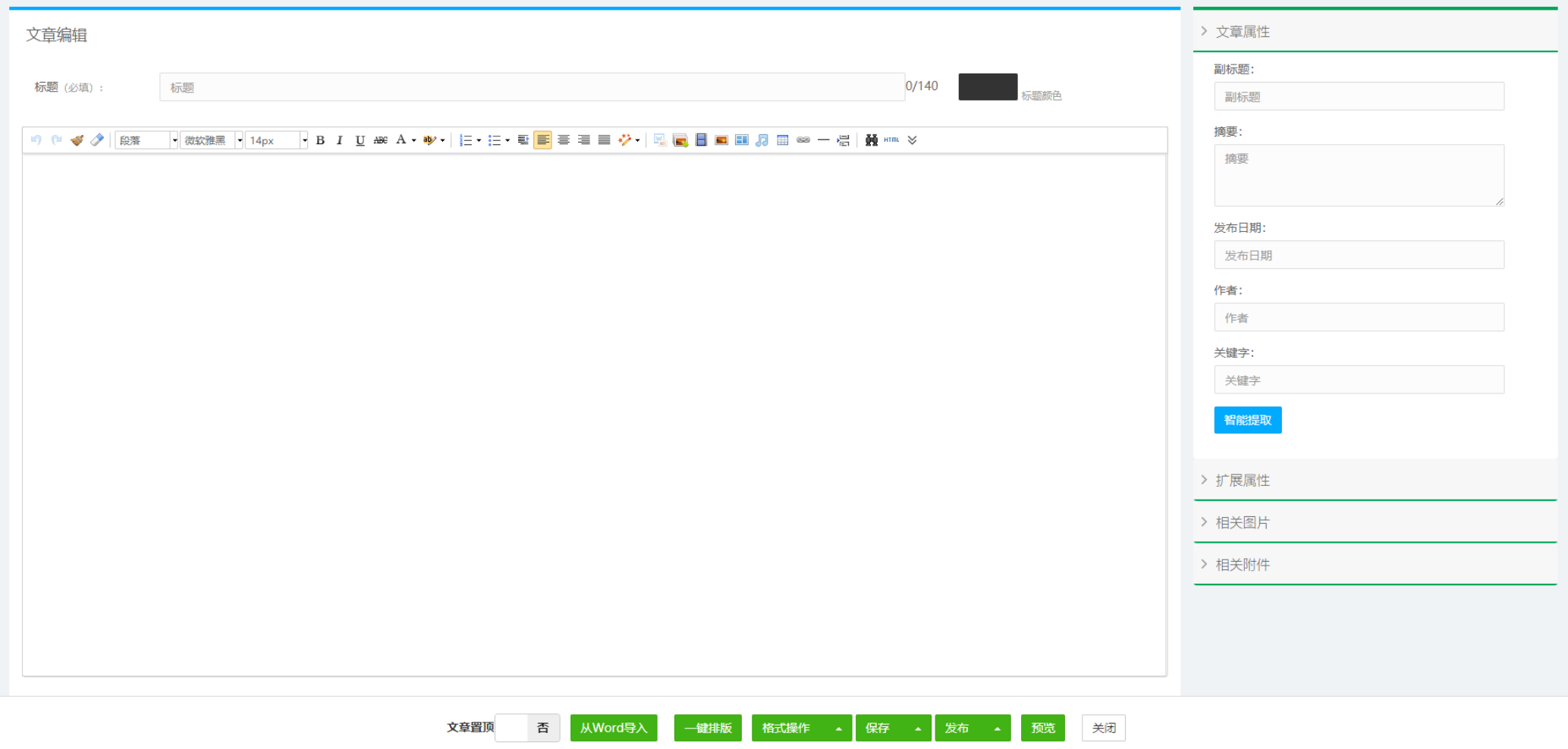Switch to HTML source view
The image size is (1568, 749).
[891, 140]
